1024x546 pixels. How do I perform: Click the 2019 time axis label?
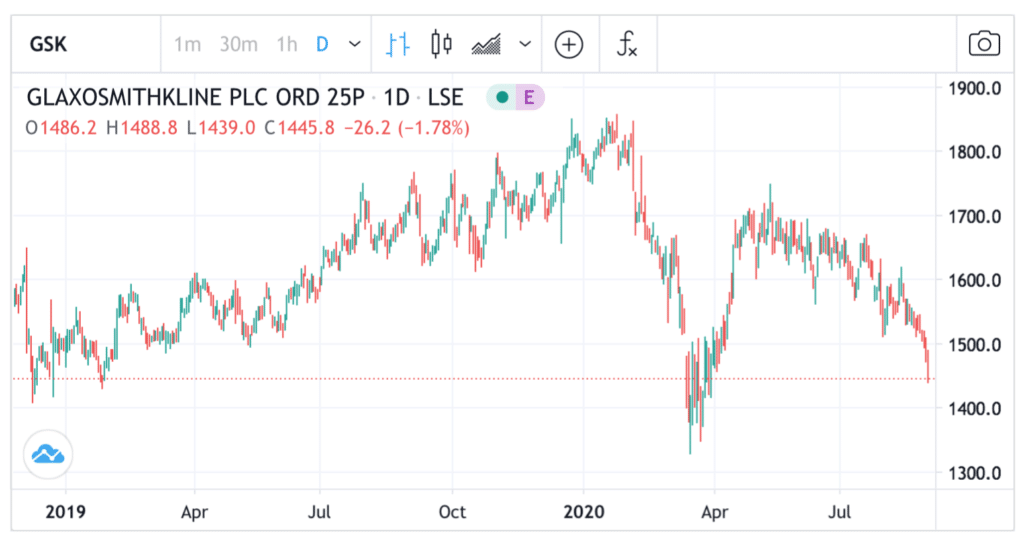click(65, 511)
